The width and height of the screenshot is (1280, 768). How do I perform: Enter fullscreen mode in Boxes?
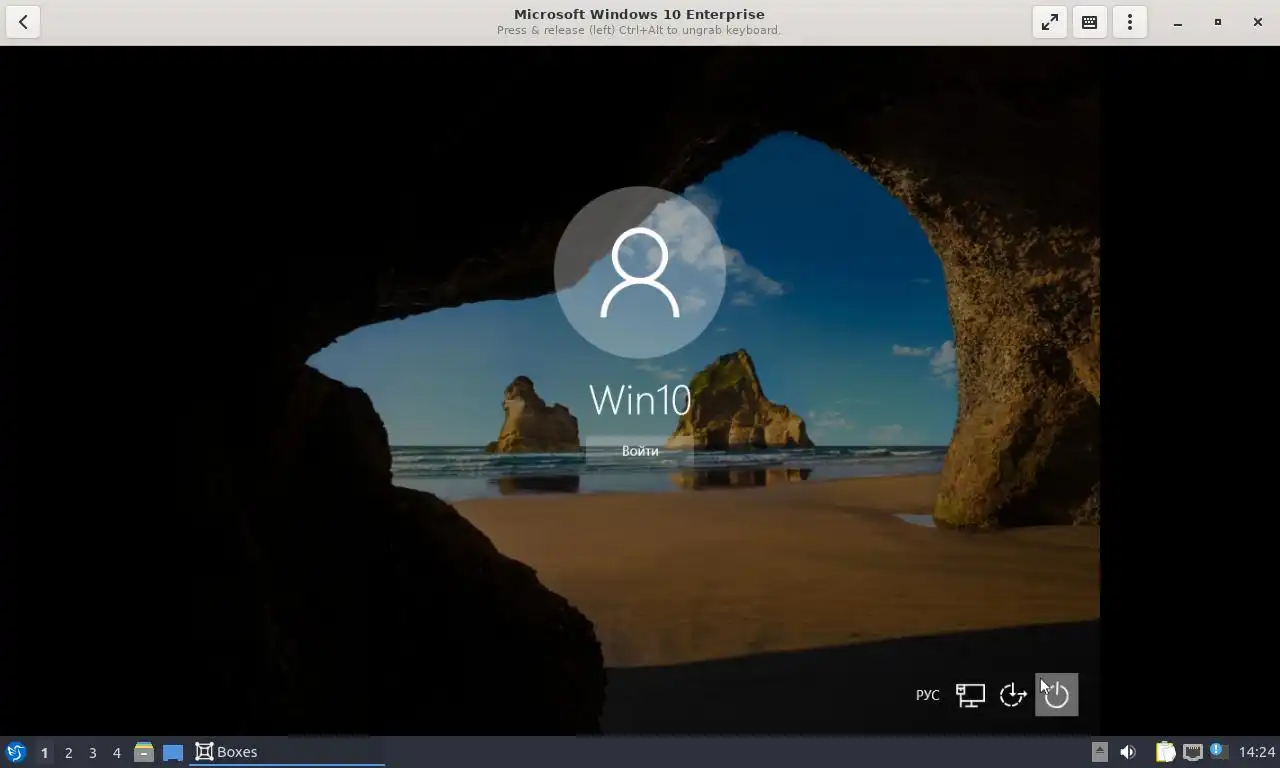pyautogui.click(x=1050, y=22)
